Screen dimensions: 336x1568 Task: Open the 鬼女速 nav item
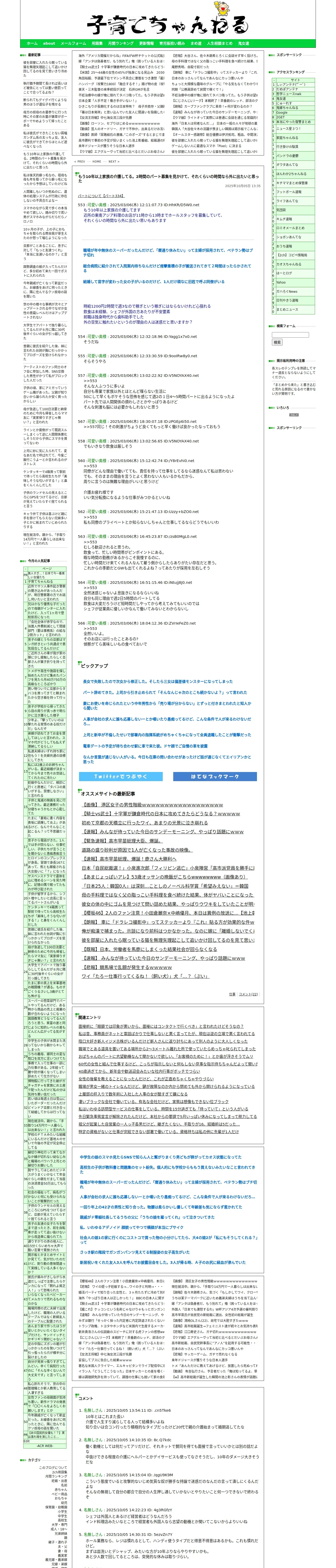(x=243, y=43)
